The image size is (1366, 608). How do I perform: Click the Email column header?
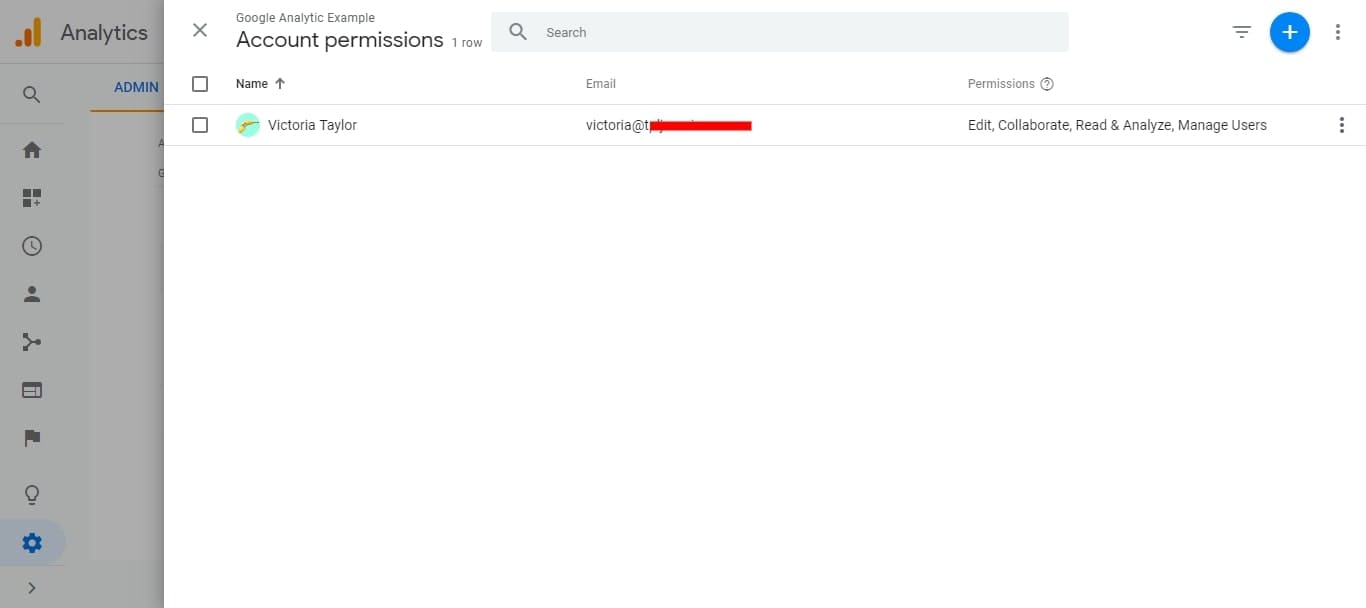tap(601, 84)
